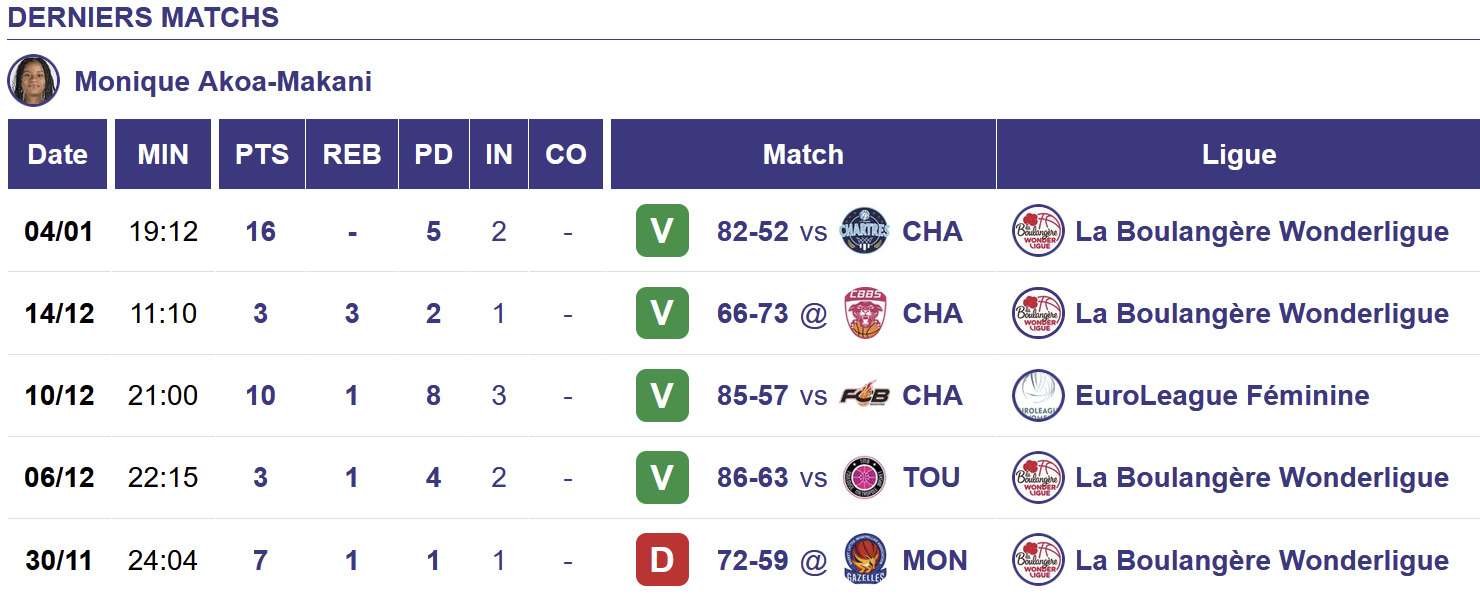Open the 72-59 match against MON
Screen dimensions: 1480x600
752,560
